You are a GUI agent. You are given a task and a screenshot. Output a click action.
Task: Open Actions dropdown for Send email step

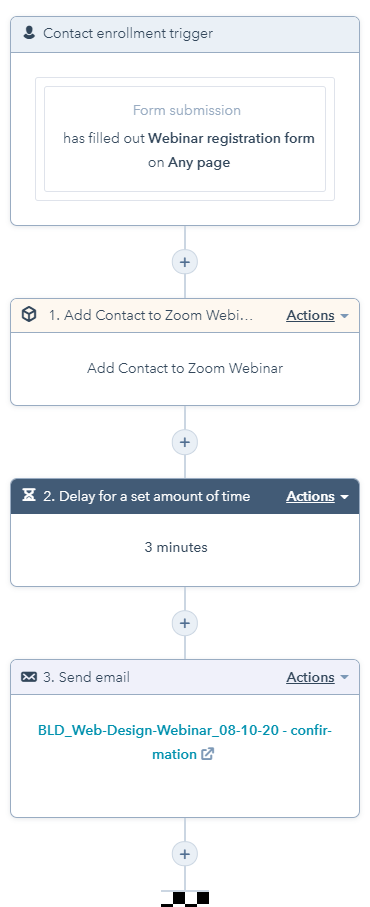click(317, 677)
